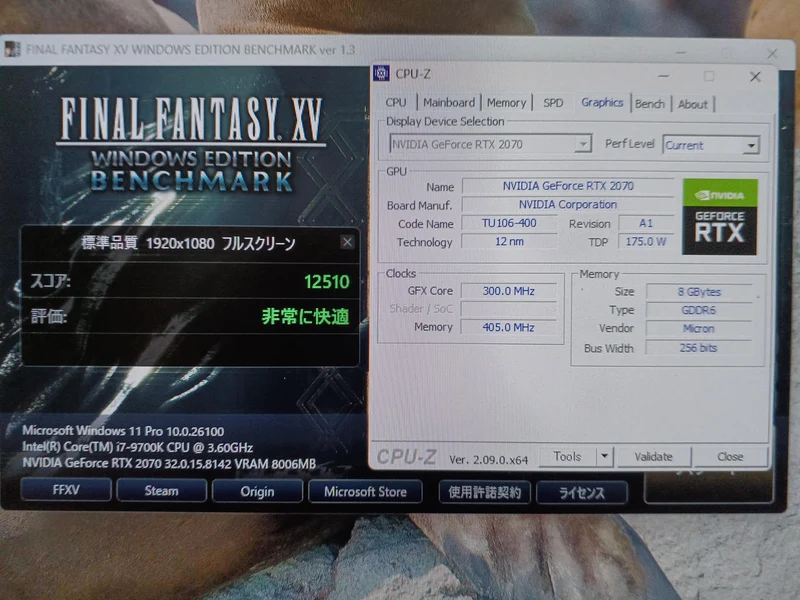Open the CPU tab in CPU-Z
This screenshot has width=800, height=600.
point(396,103)
